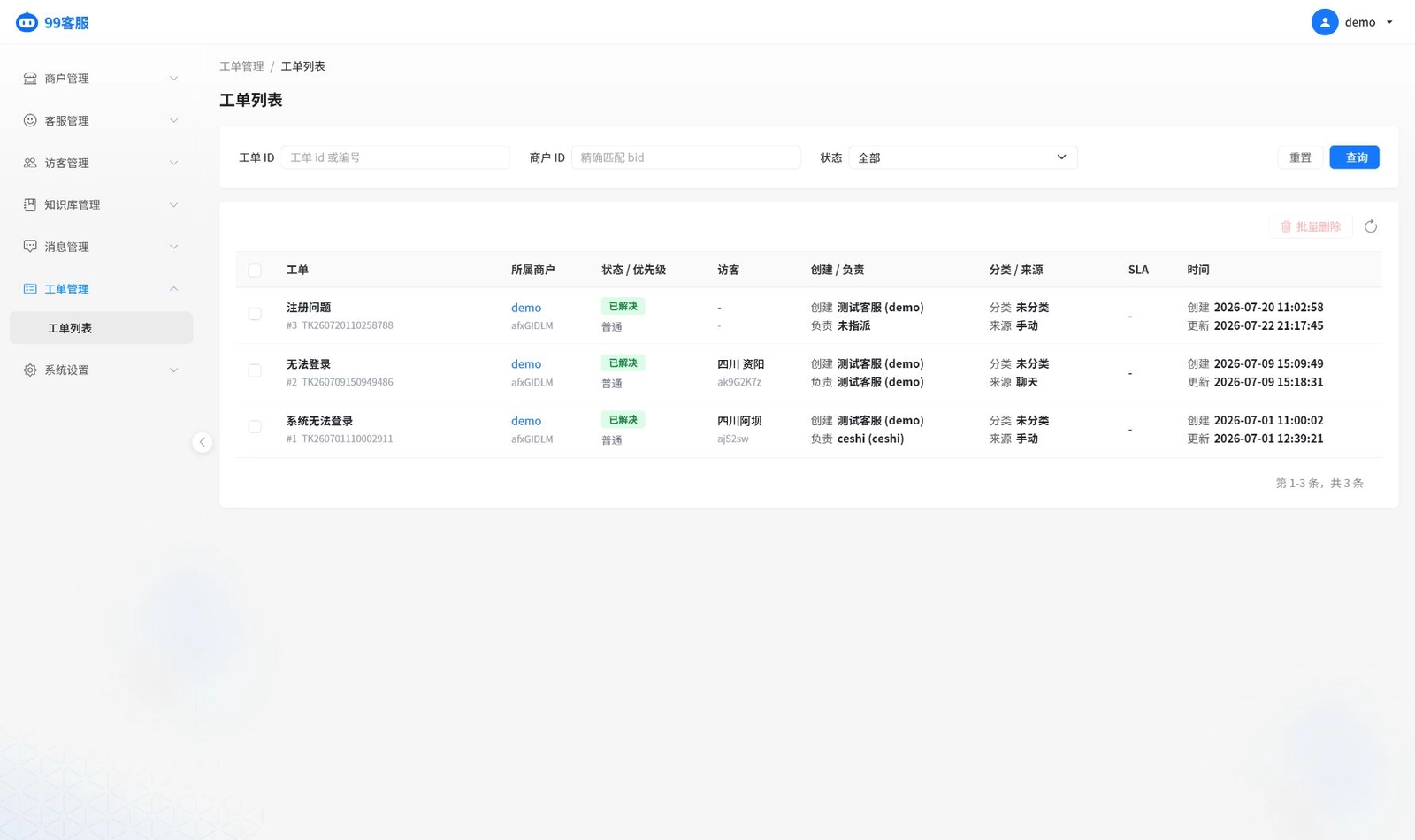Click the 重置 reset button
1415x840 pixels.
pos(1300,157)
